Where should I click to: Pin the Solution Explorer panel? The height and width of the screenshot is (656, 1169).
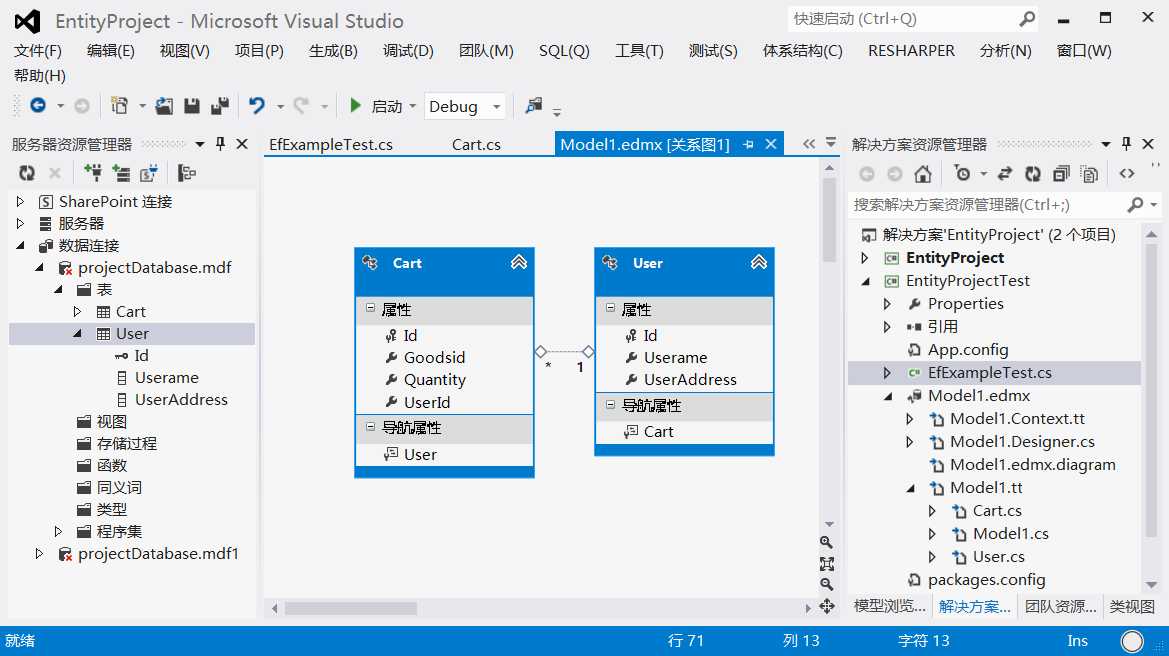(1126, 144)
